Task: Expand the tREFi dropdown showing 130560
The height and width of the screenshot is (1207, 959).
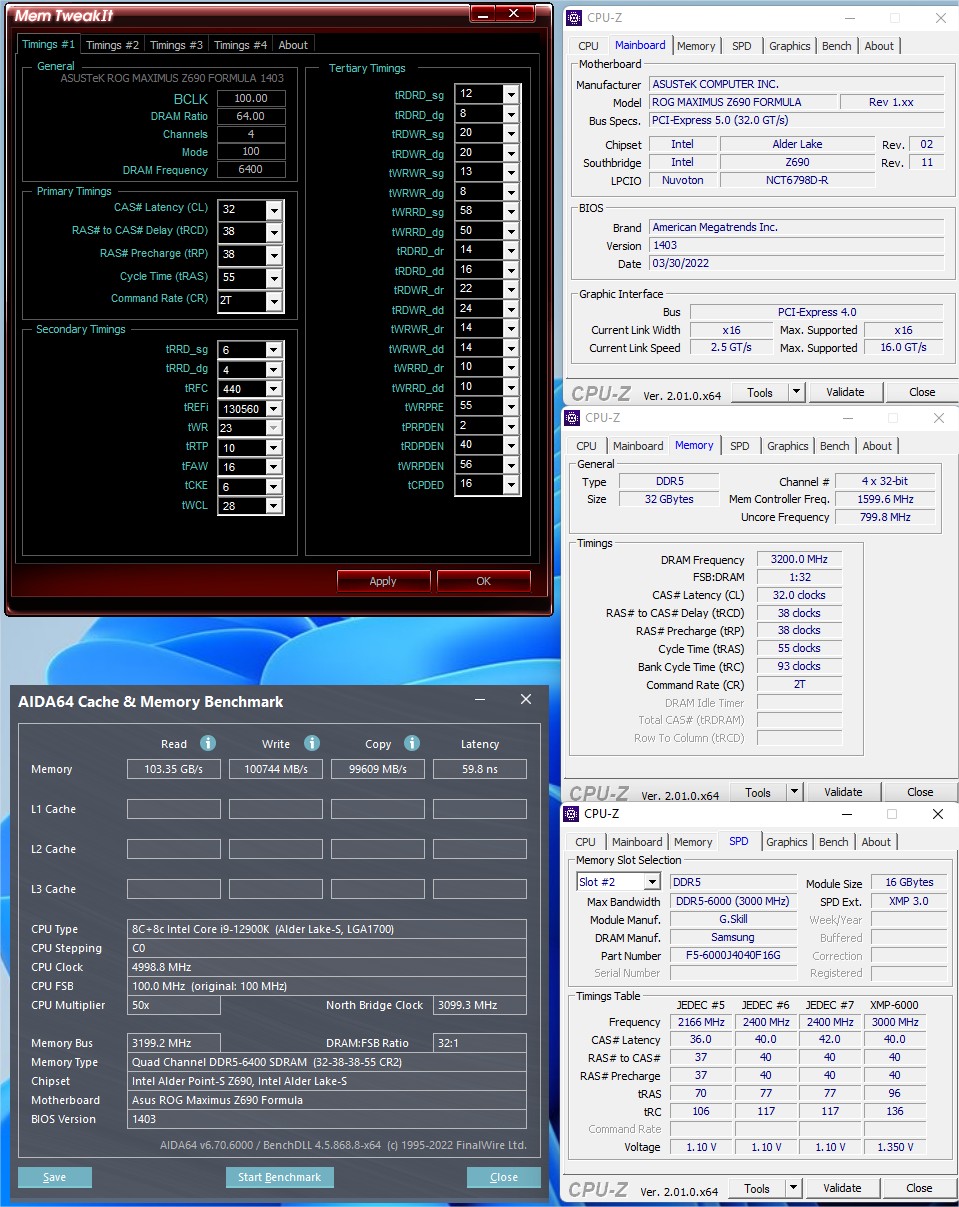Action: point(274,409)
